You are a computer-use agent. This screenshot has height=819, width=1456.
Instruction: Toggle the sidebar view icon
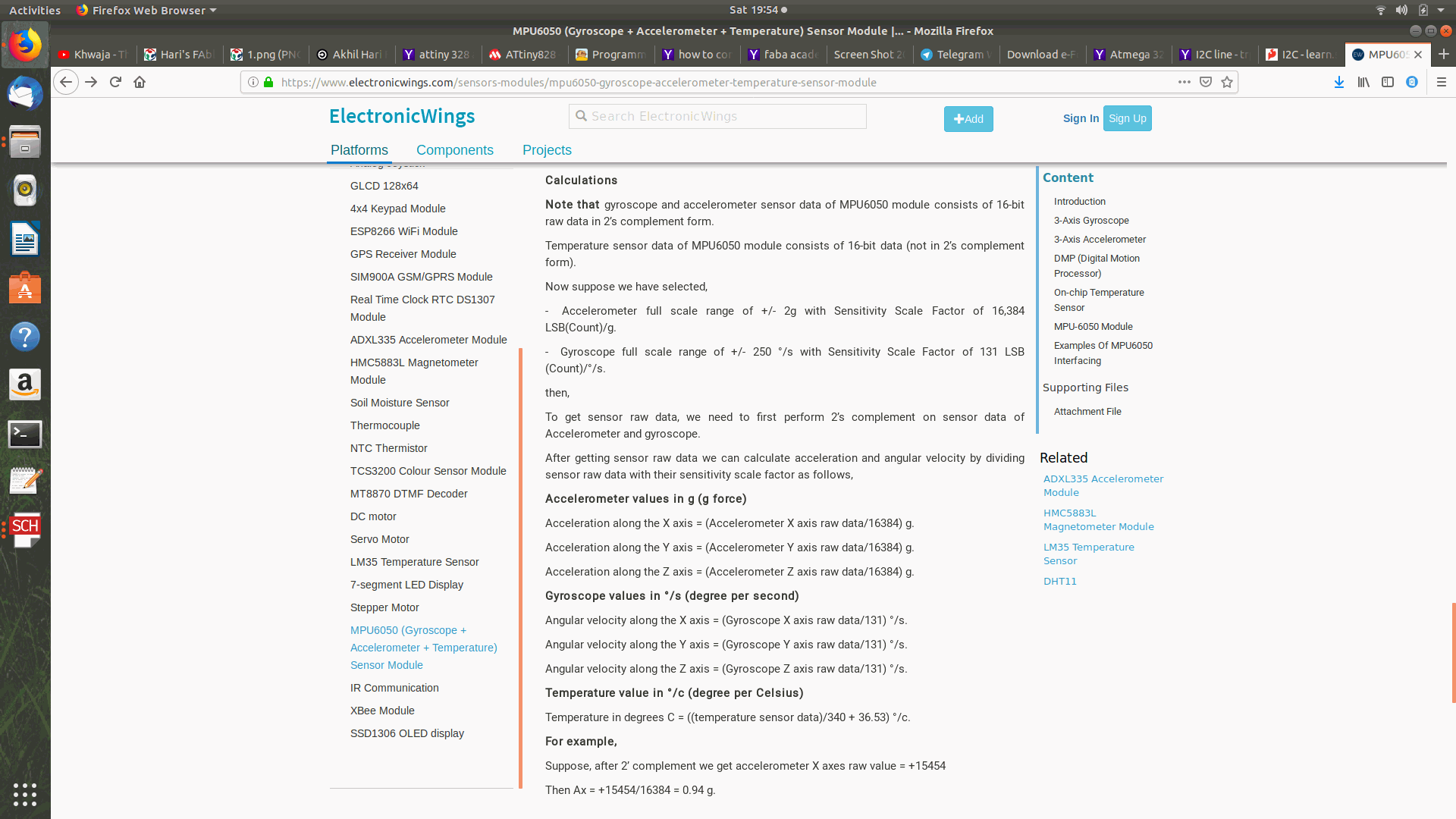coord(1388,82)
